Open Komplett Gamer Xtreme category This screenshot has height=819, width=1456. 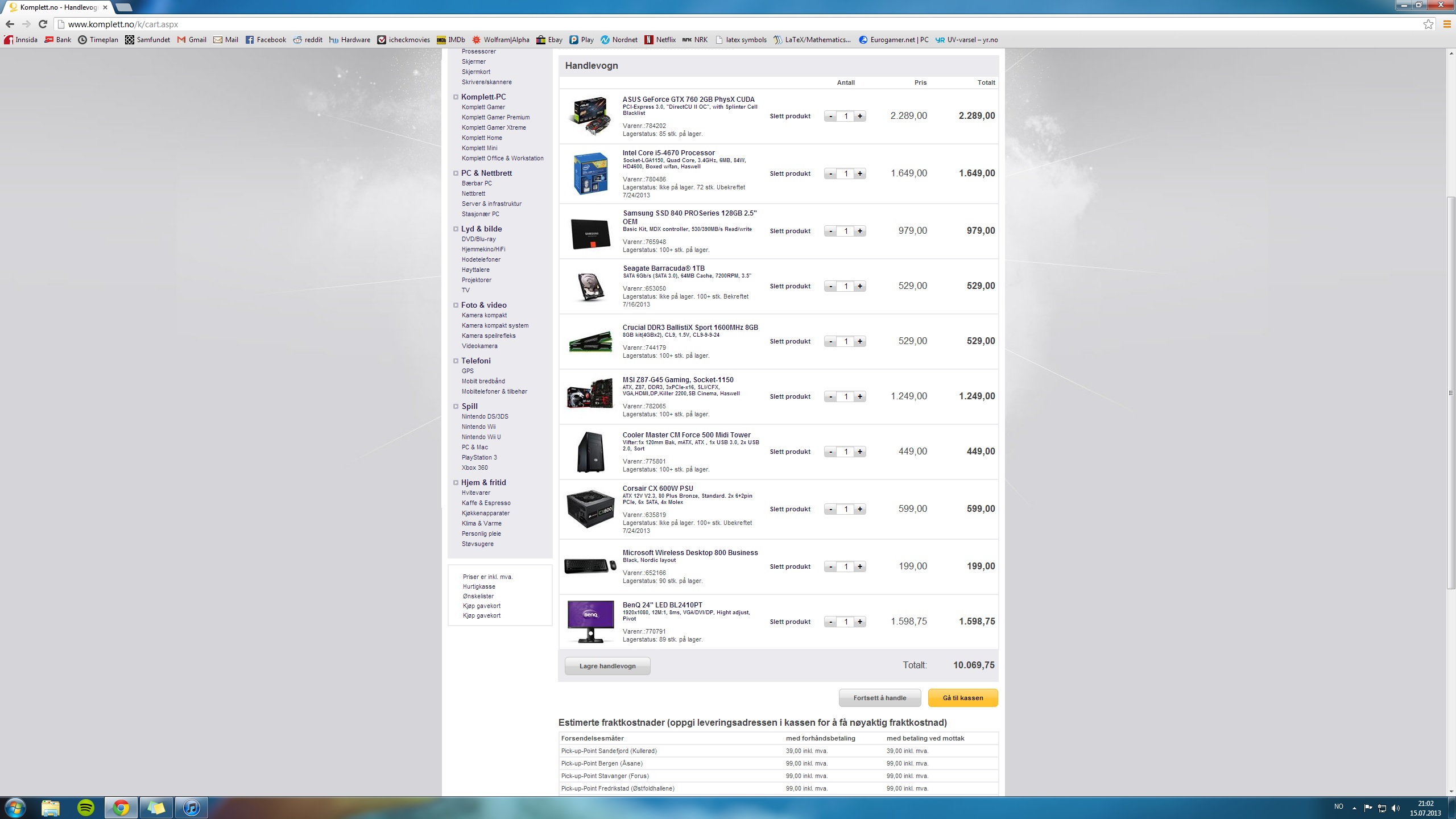point(494,127)
